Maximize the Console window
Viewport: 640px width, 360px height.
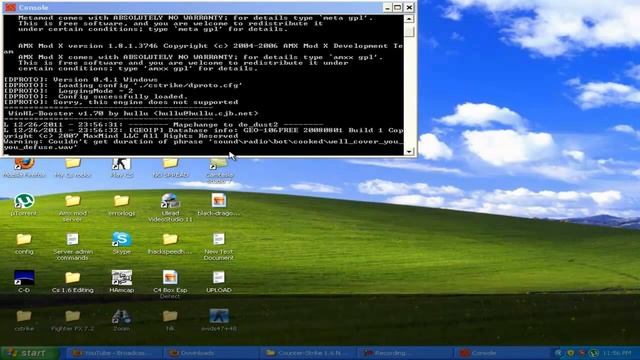point(398,7)
